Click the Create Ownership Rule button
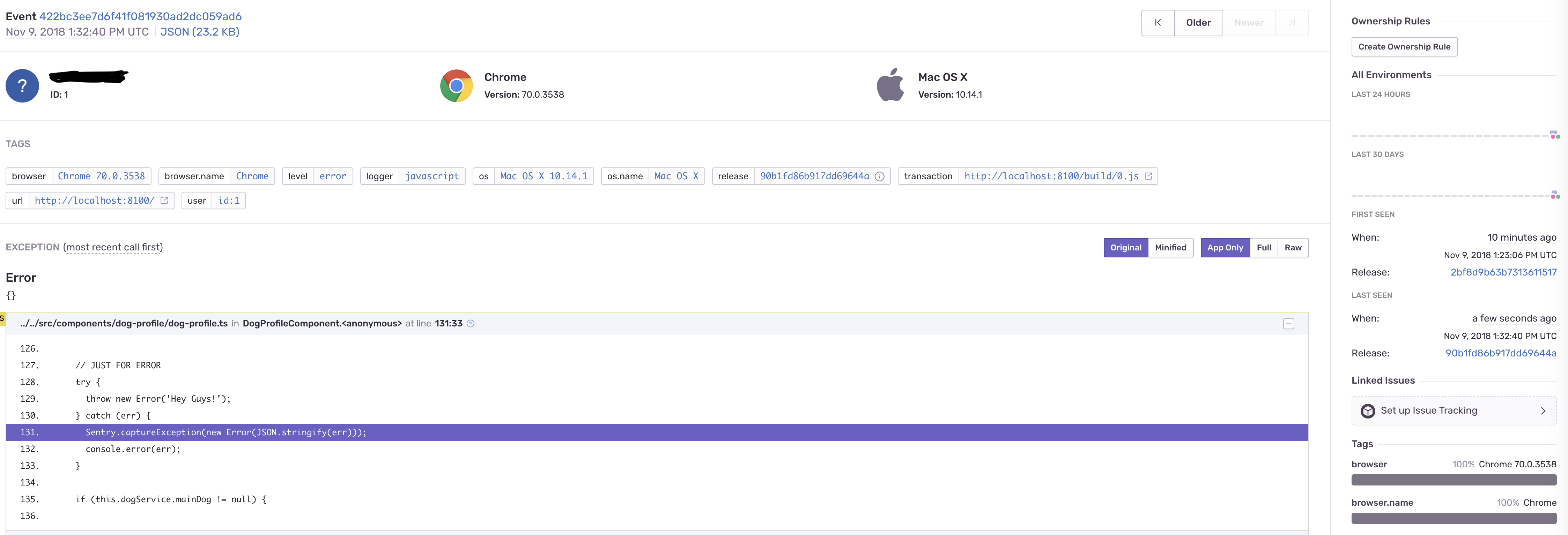The height and width of the screenshot is (535, 1568). [1404, 47]
